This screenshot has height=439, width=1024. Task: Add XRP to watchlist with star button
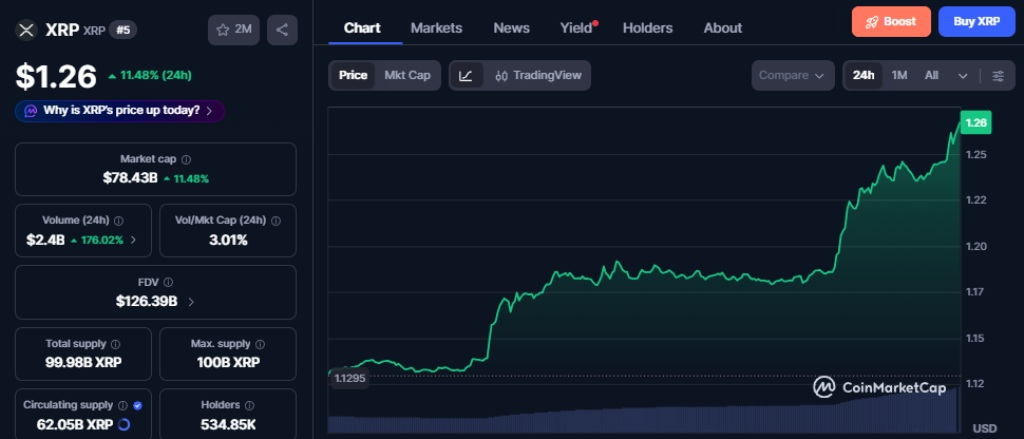coord(234,30)
